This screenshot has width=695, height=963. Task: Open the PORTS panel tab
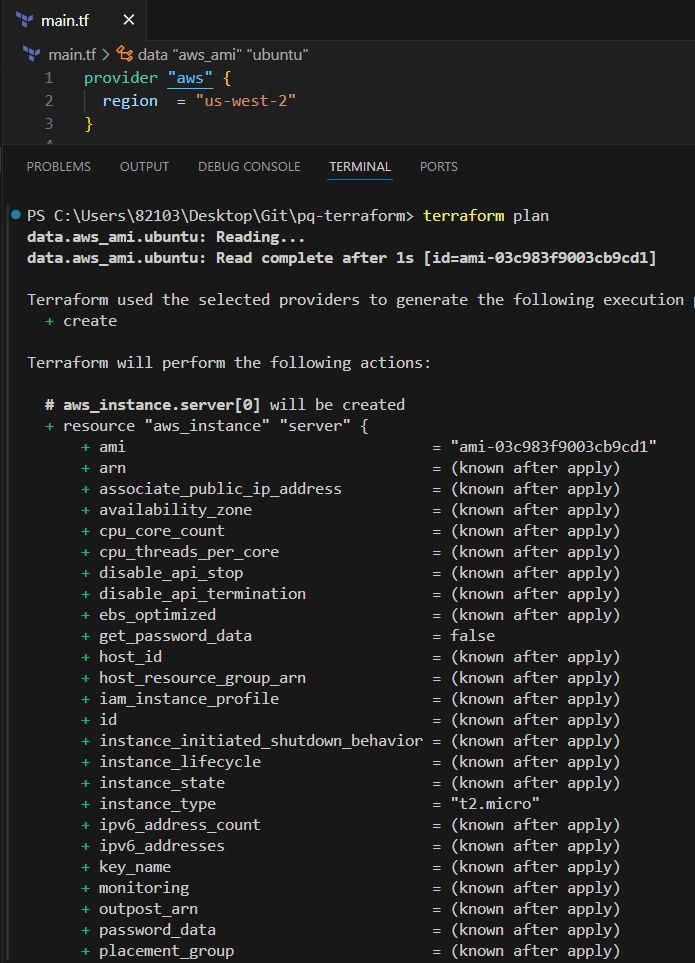tap(438, 166)
